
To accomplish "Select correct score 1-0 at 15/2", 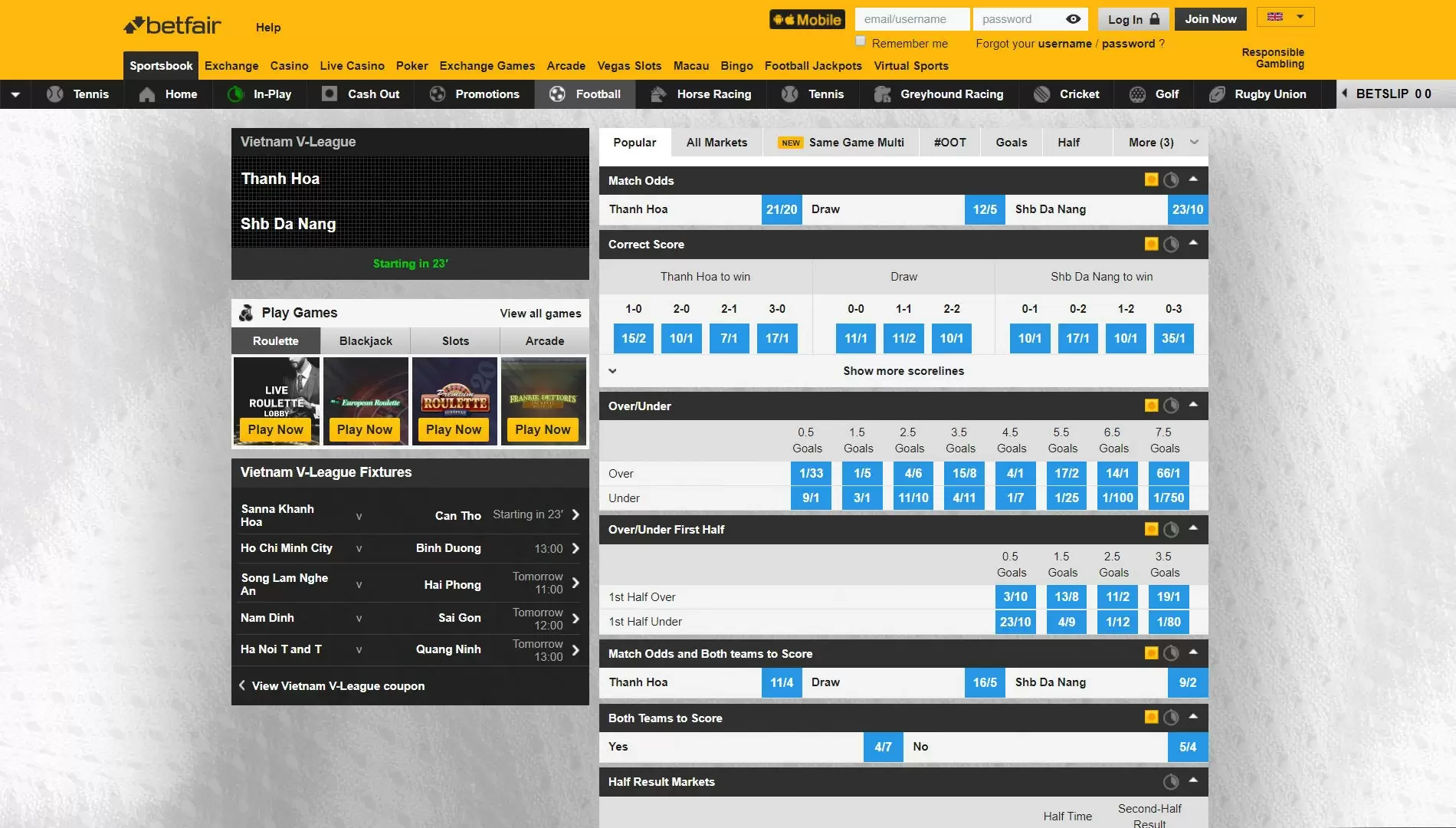I will pos(634,338).
